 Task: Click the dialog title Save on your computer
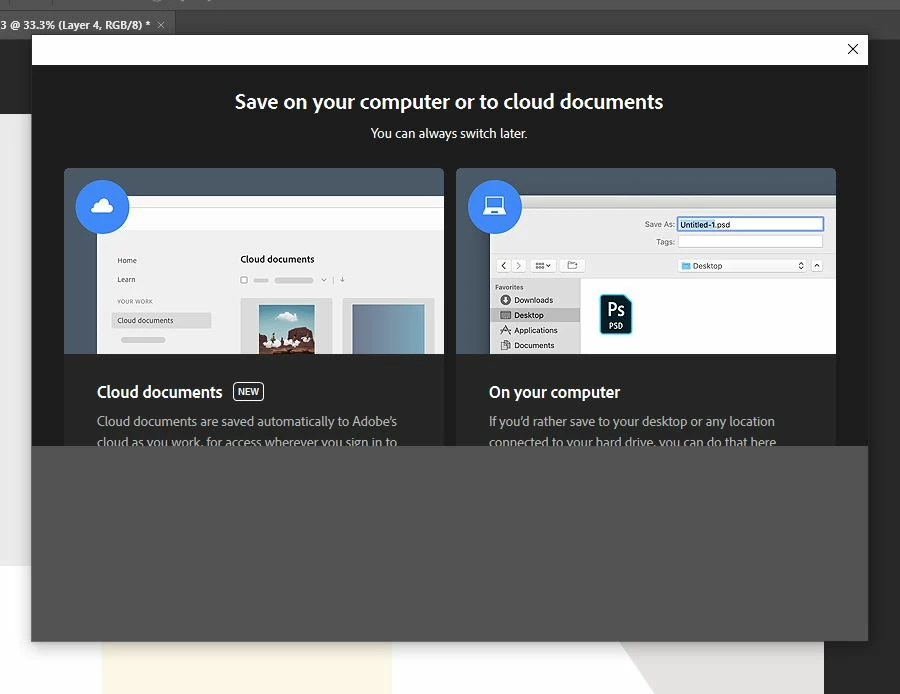pos(449,102)
